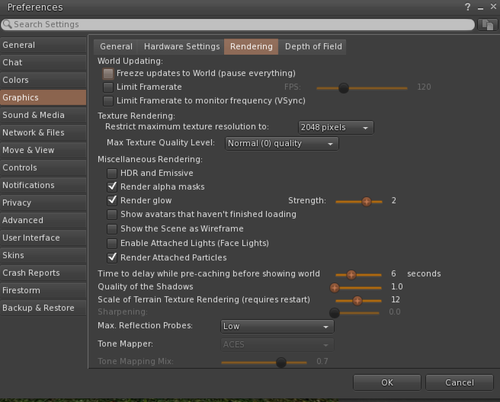Switch to the Hardware Settings tab

coord(182,47)
